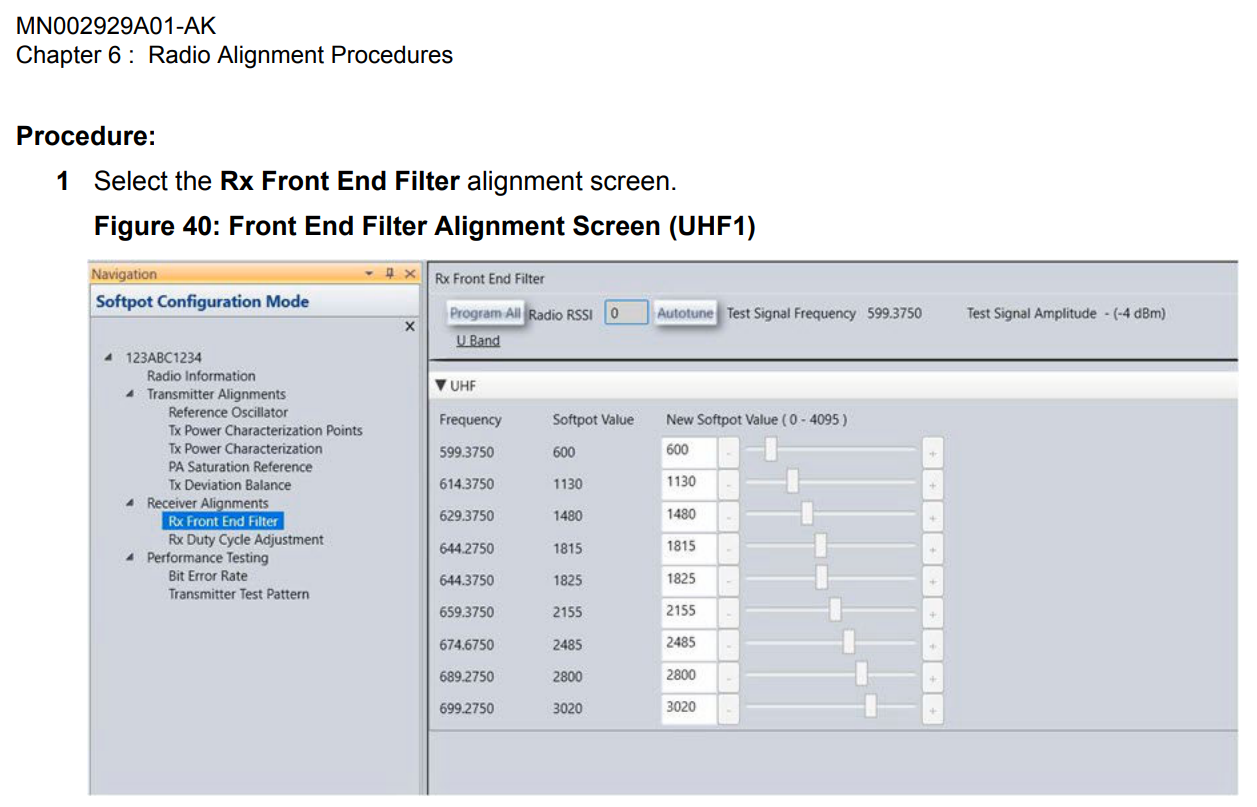1257x807 pixels.
Task: Decrease softpot for 644.2750 with minus
Action: pos(729,548)
